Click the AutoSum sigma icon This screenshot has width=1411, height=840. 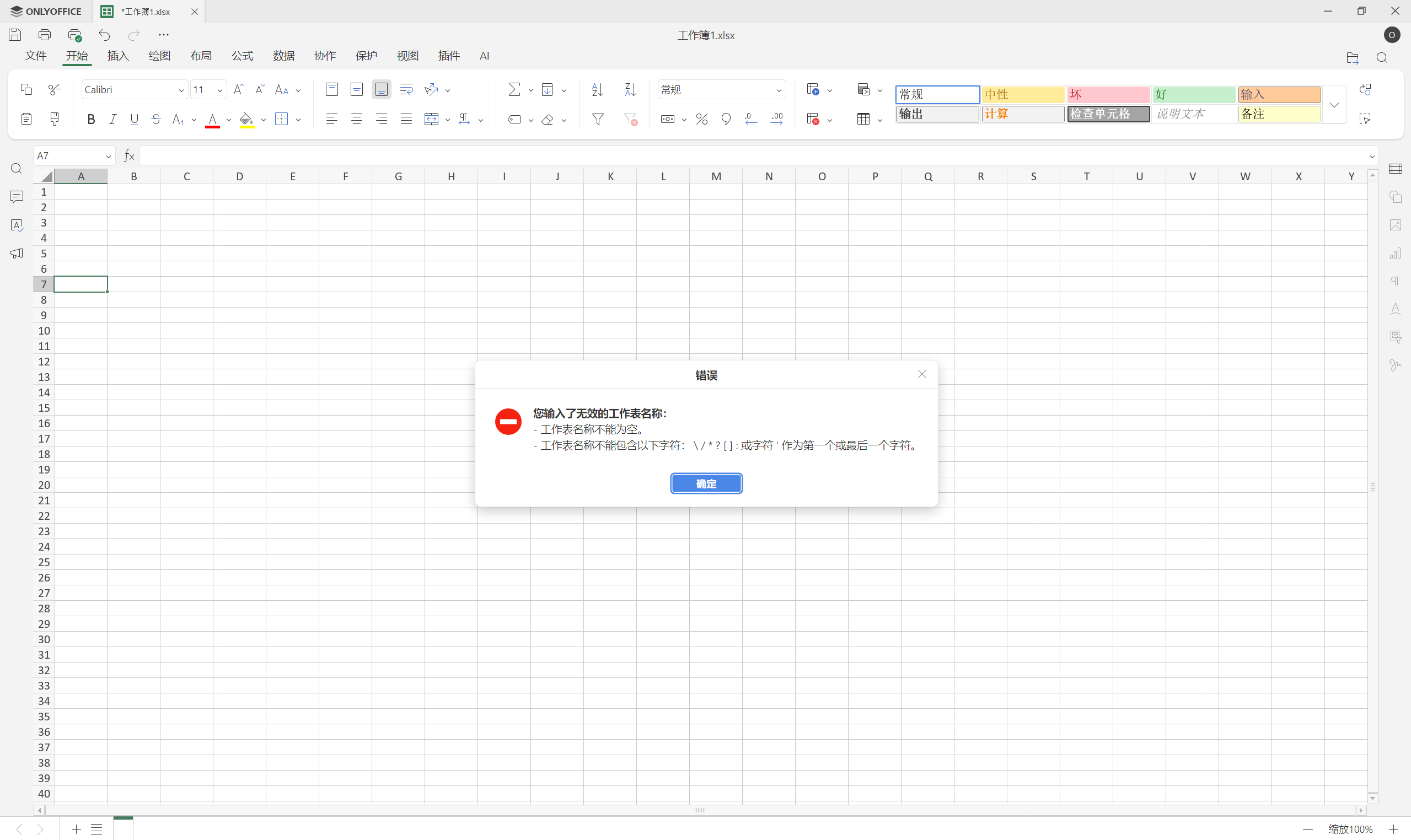(x=514, y=89)
